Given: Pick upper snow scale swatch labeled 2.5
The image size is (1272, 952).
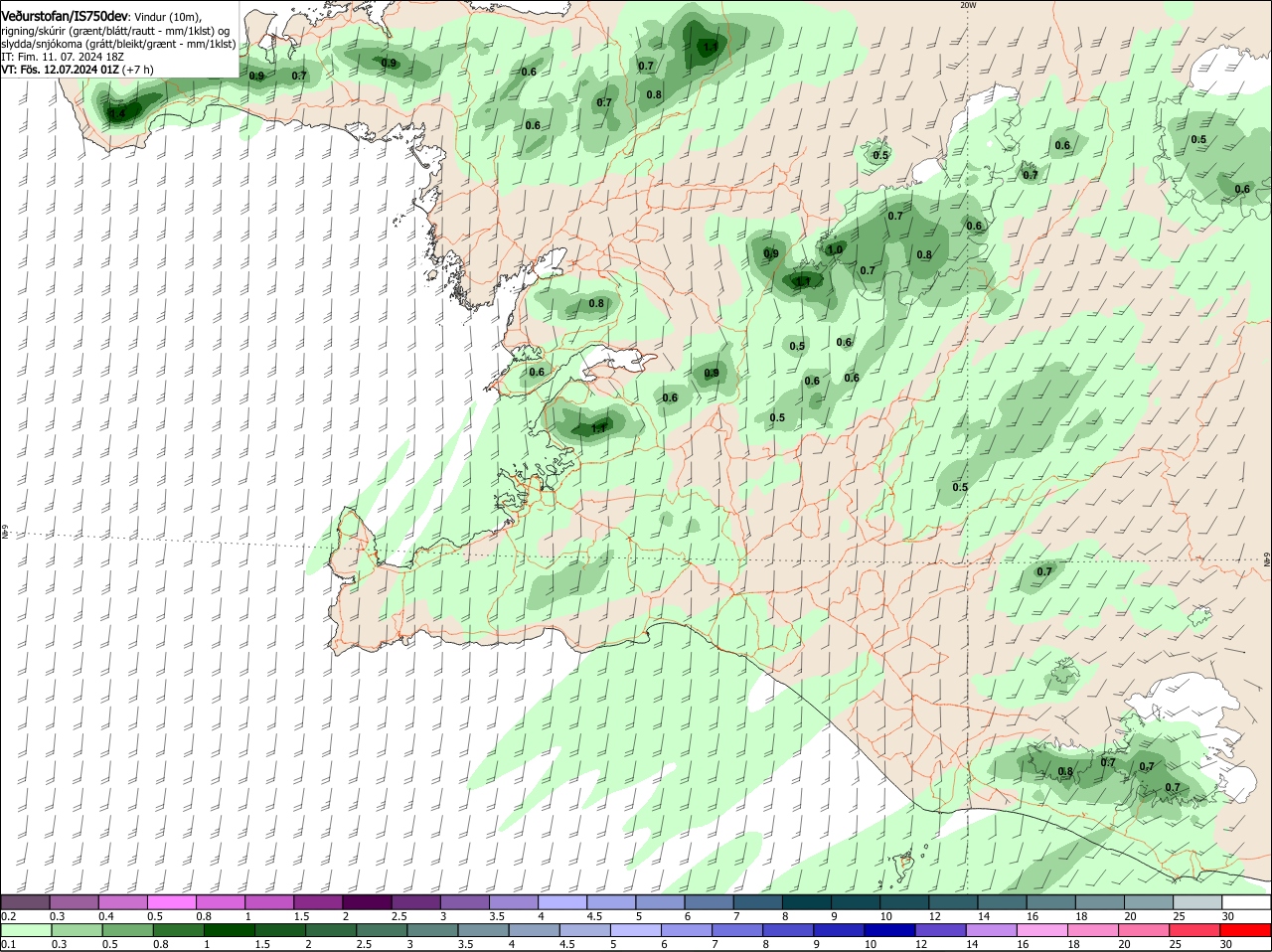Looking at the screenshot, I should point(415,901).
